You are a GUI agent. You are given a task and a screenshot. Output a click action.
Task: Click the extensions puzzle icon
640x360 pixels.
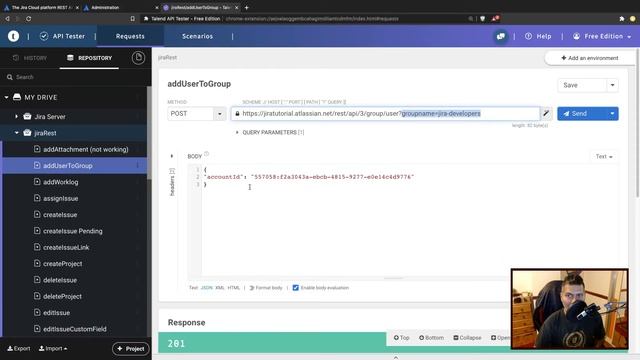pyautogui.click(x=621, y=19)
